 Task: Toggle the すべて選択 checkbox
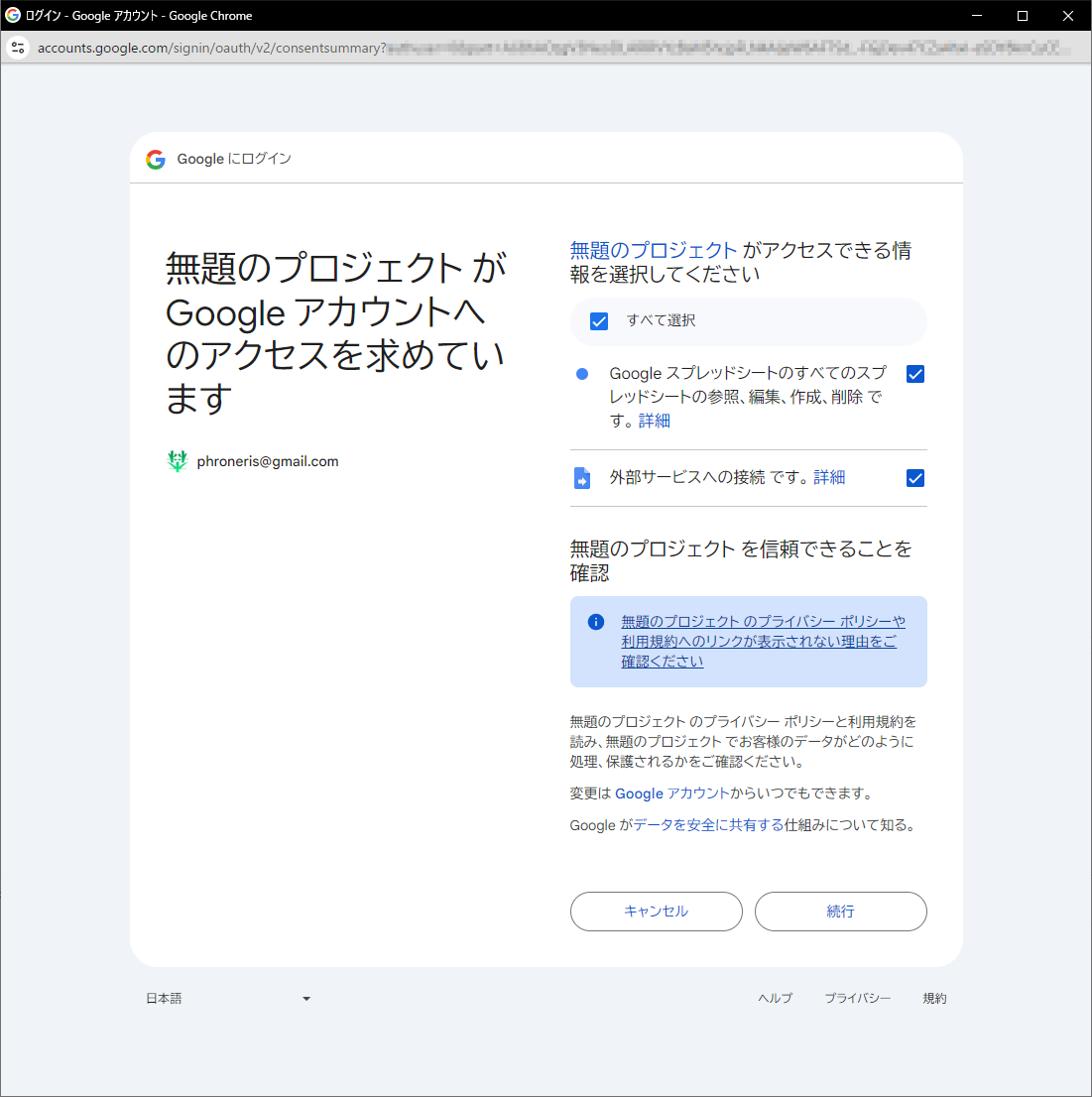(599, 321)
